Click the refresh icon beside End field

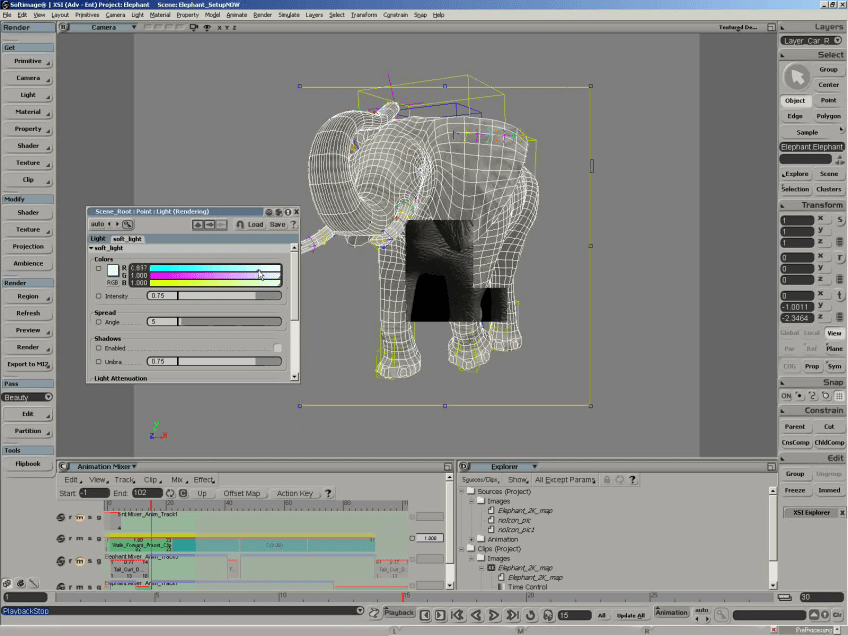pos(170,493)
